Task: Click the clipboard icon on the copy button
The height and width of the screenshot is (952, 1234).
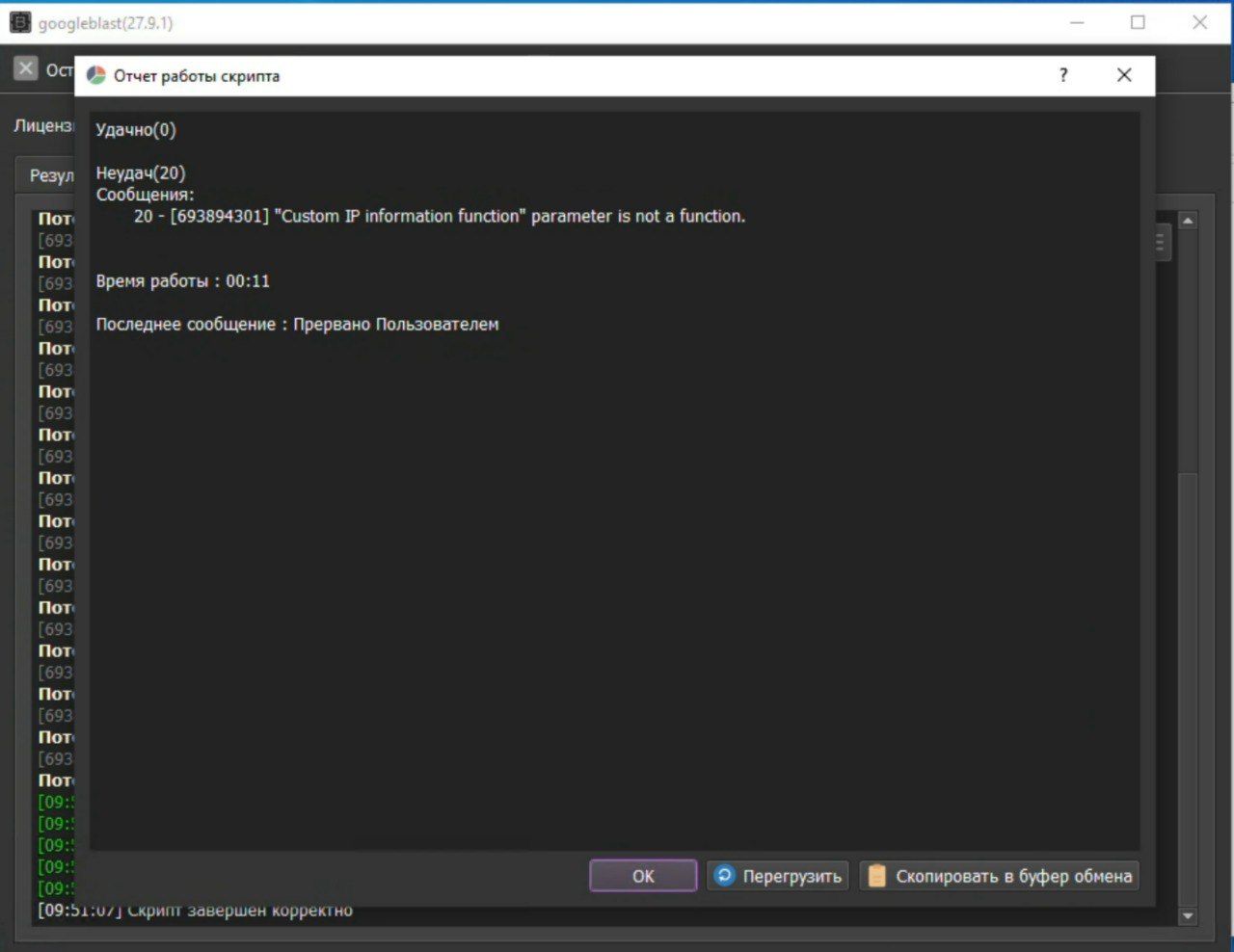Action: click(876, 875)
